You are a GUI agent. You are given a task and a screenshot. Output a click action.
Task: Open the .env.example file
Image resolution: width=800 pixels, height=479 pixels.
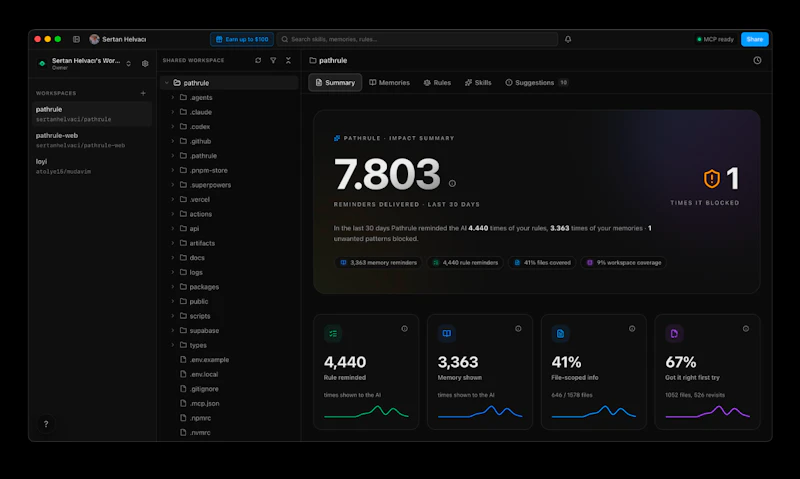tap(229, 360)
